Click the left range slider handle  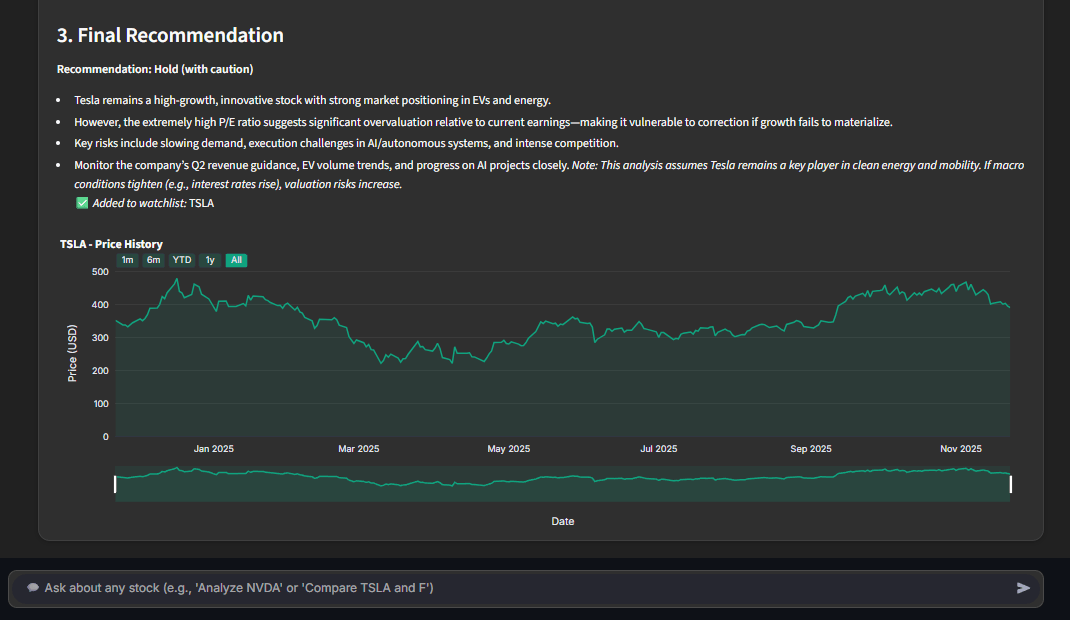115,484
